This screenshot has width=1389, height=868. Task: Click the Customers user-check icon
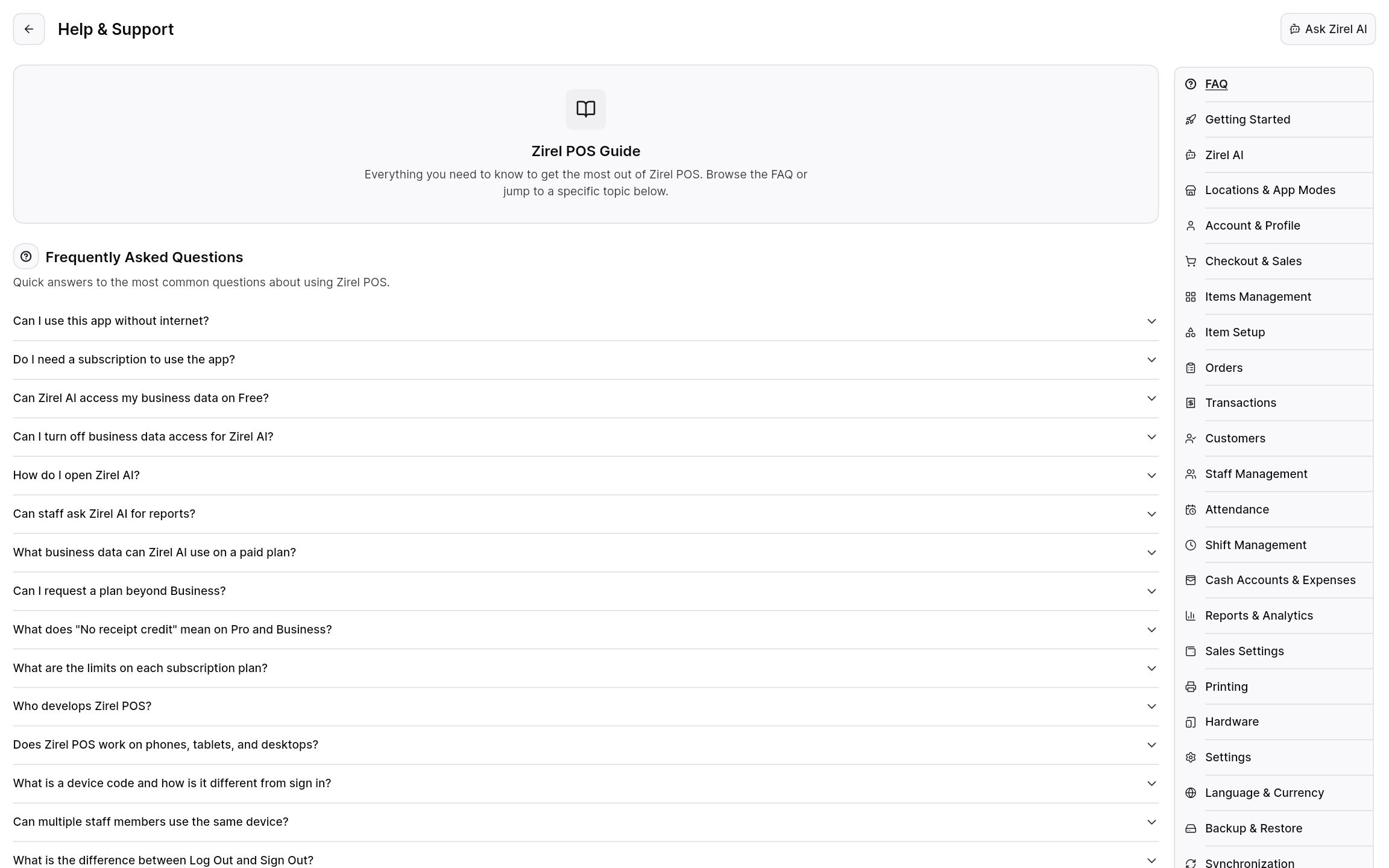click(x=1190, y=439)
